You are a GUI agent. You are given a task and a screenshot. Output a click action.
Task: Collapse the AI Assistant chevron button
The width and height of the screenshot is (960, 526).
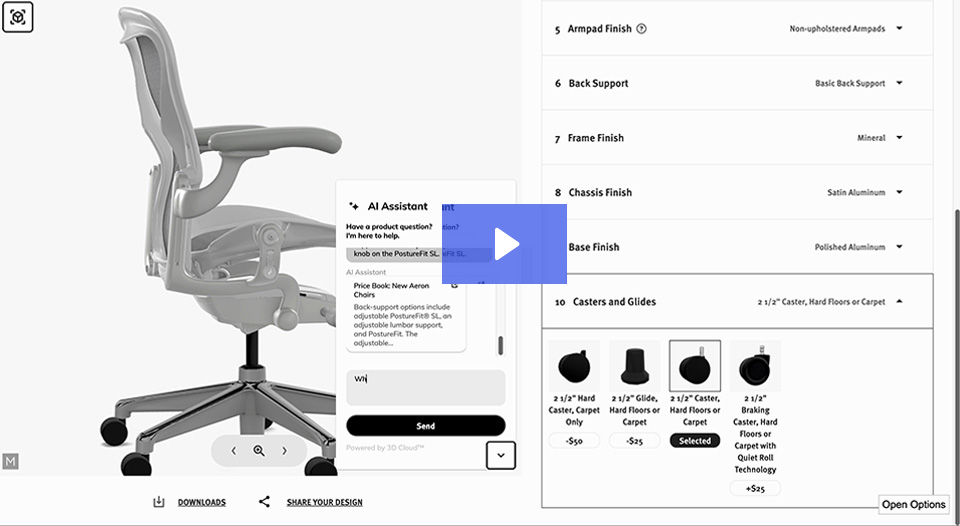tap(501, 455)
